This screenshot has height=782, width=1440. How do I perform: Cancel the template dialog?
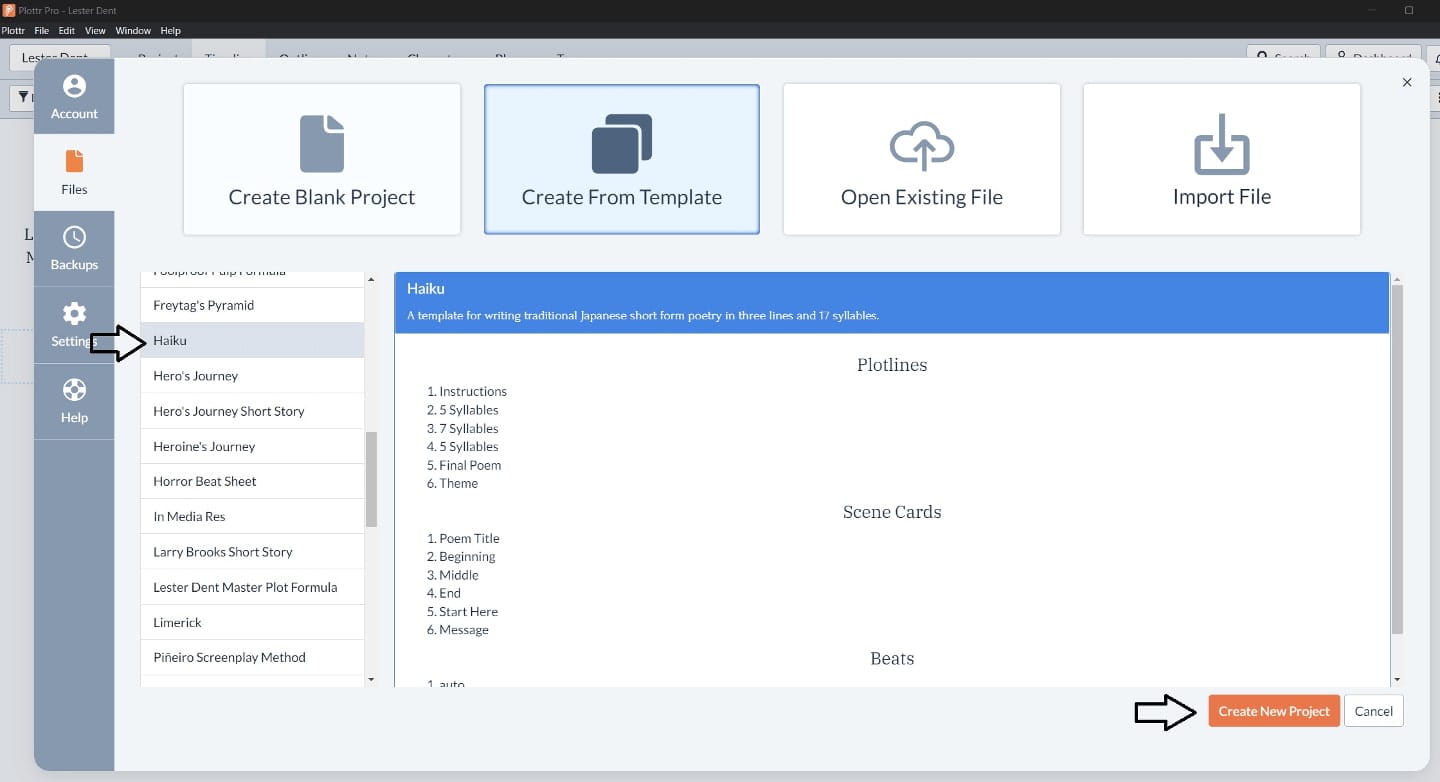click(x=1374, y=711)
